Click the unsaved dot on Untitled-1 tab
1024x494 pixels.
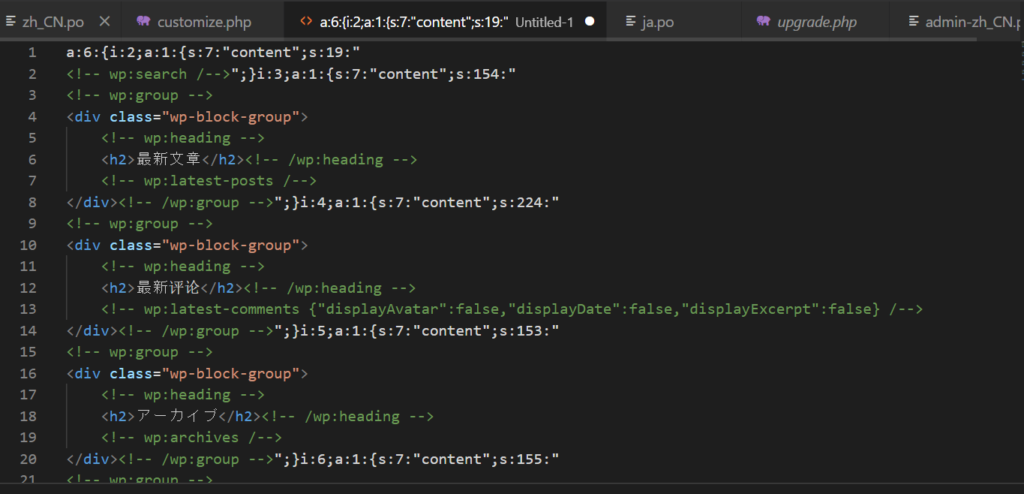(x=589, y=21)
